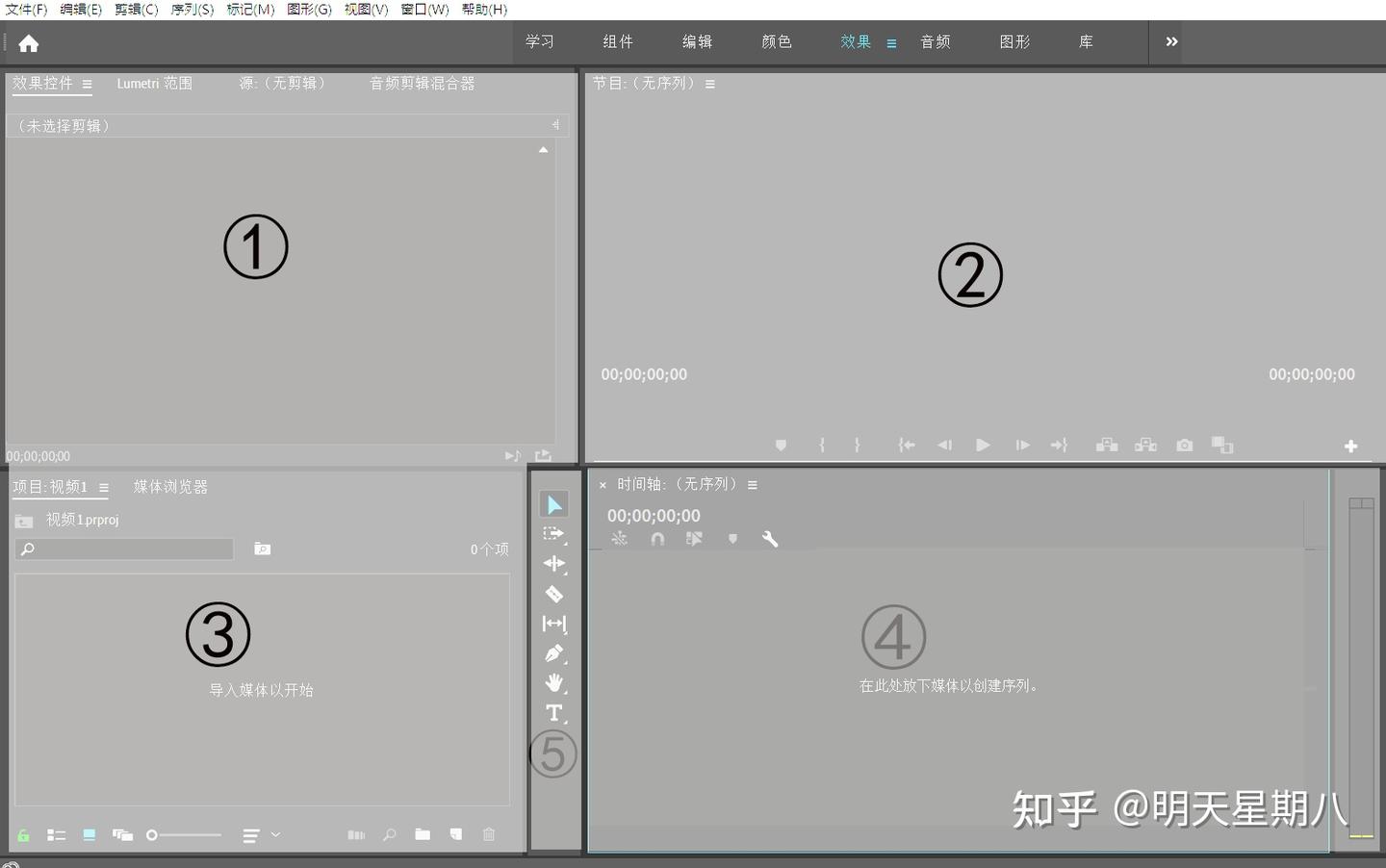The image size is (1386, 868).
Task: Step forward one frame
Action: (1022, 445)
